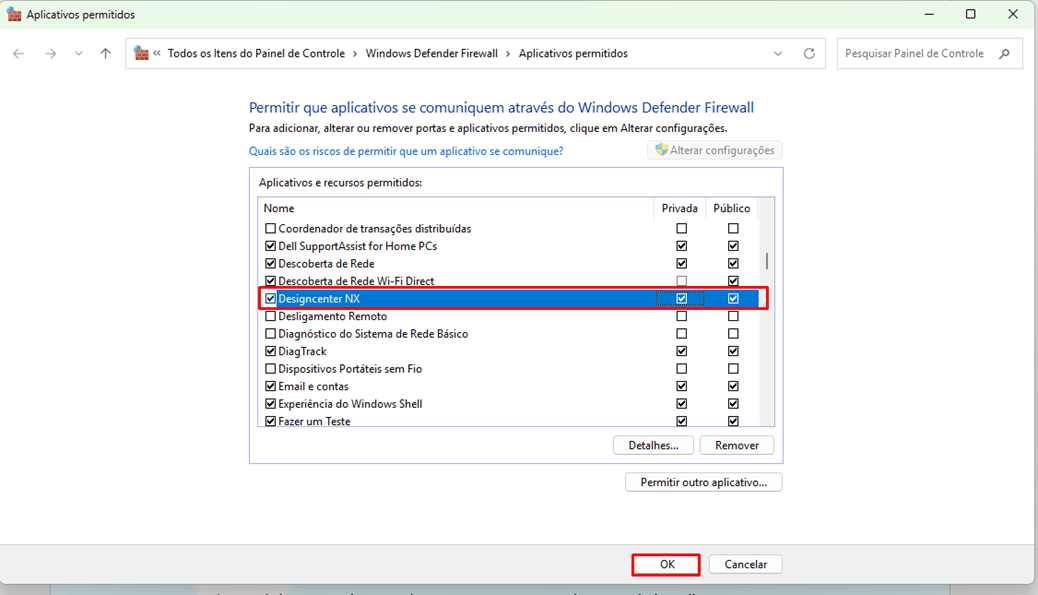Toggle Público checkbox for DiagTrack
Viewport: 1038px width, 595px height.
click(733, 352)
